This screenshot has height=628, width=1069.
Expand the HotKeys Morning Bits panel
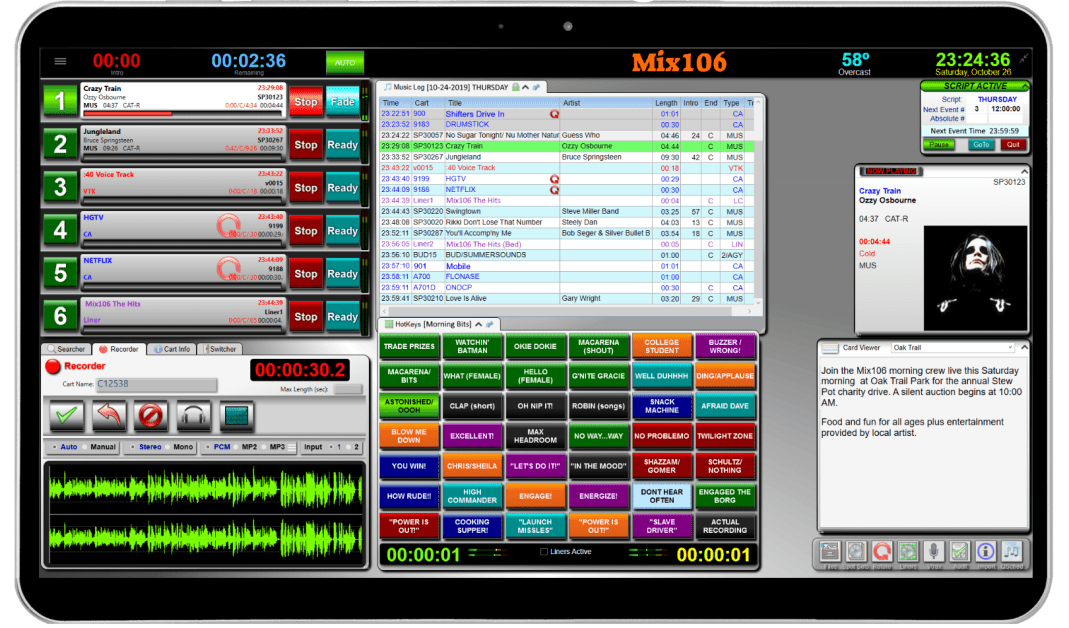pos(477,325)
